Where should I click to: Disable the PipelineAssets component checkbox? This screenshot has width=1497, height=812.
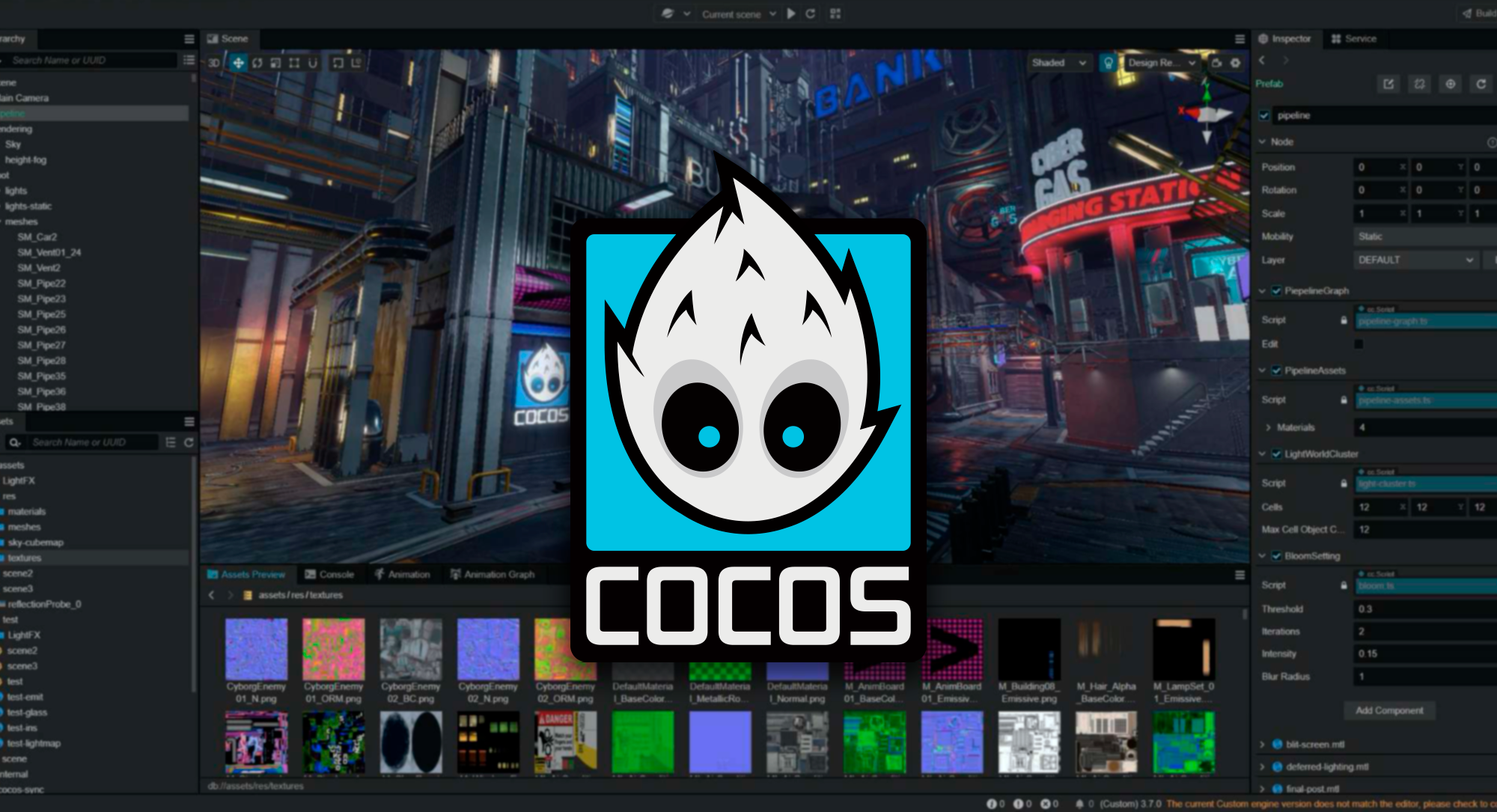(1276, 370)
